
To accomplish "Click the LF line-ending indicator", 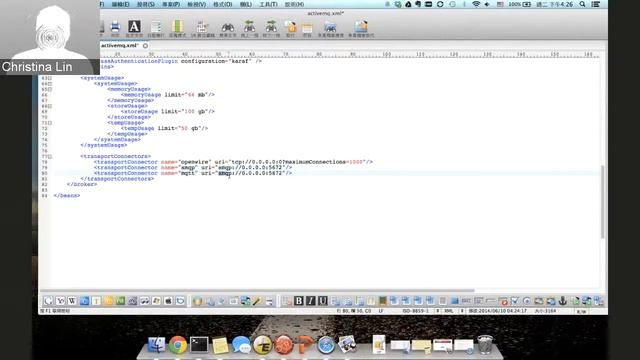I will point(381,311).
